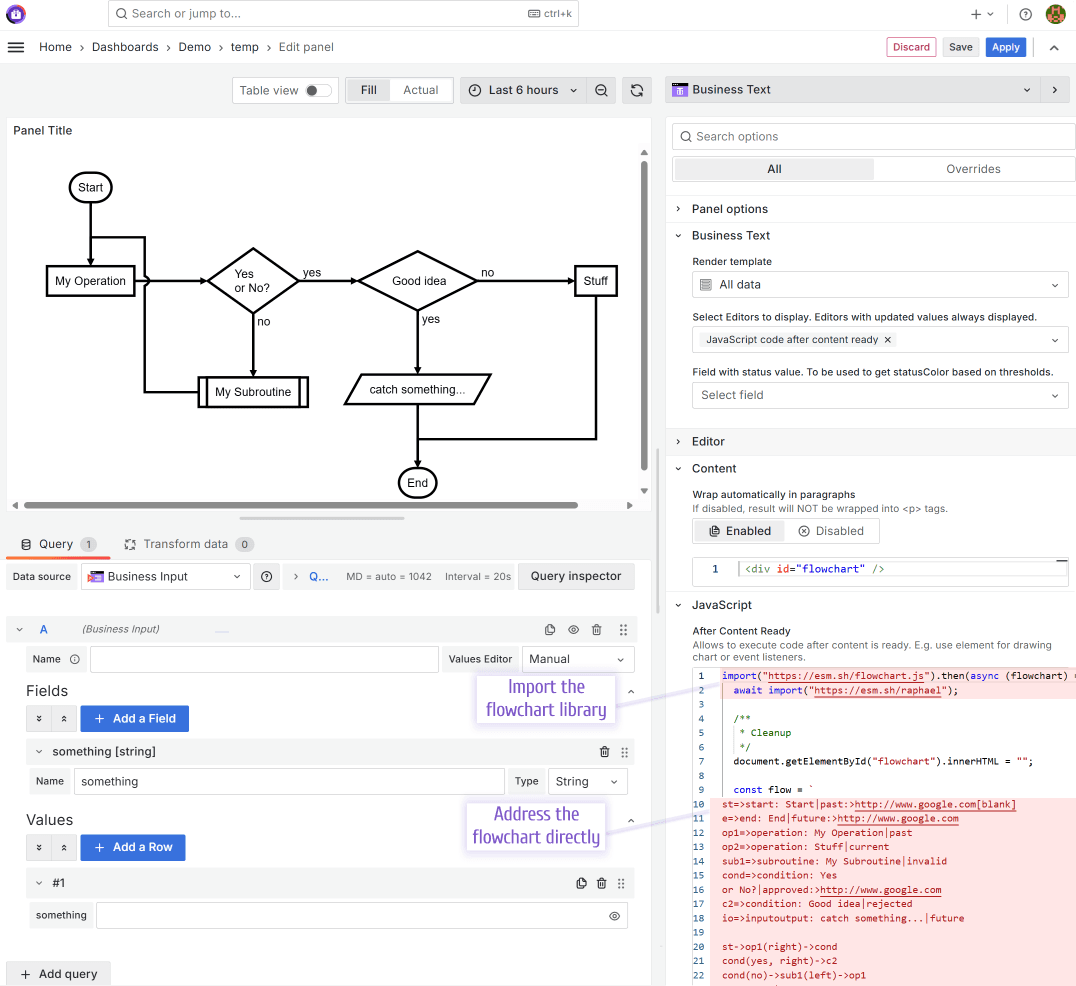Screen dimensions: 1076x986
Task: Toggle the Table view switch
Action: coord(317,90)
